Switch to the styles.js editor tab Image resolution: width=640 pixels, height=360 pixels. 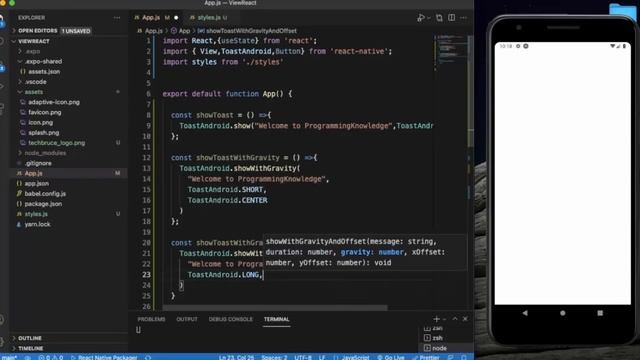209,18
